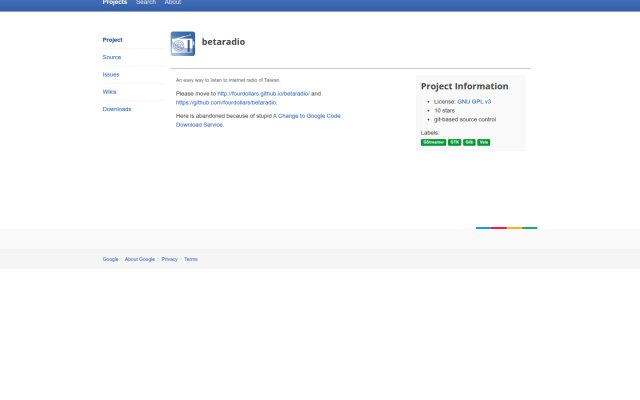Open the Source sidebar section
This screenshot has width=640, height=400.
coord(111,57)
